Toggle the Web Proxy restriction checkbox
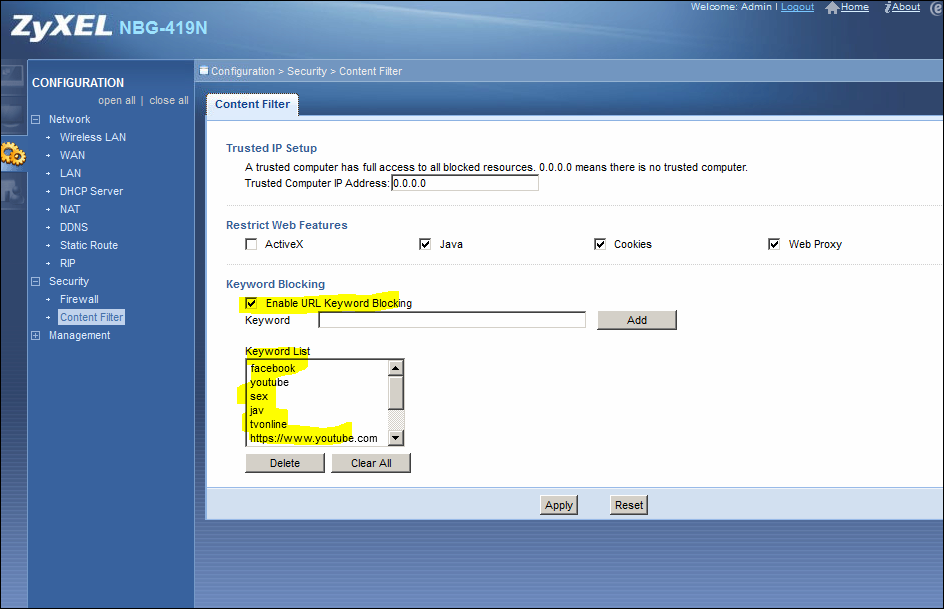 click(774, 244)
